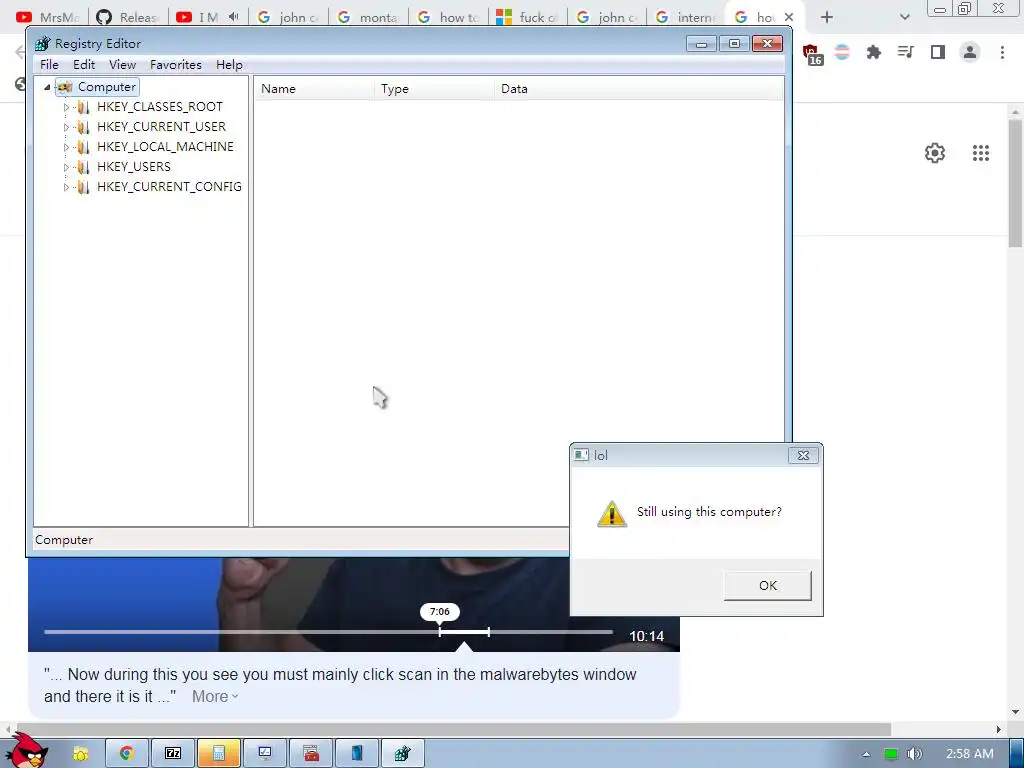Click the green network tray icon
The height and width of the screenshot is (768, 1024).
(x=890, y=754)
